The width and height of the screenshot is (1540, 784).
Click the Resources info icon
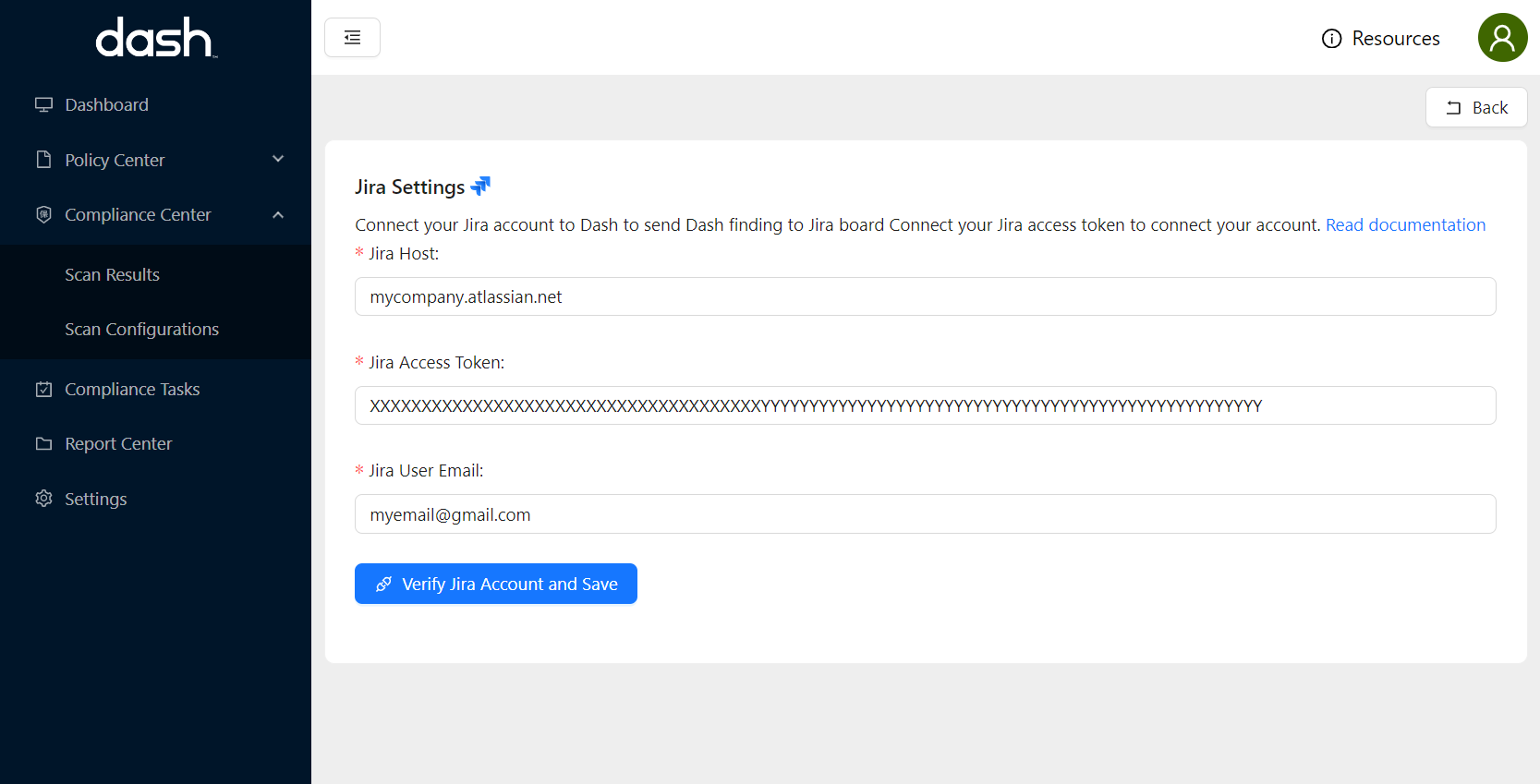(x=1331, y=39)
